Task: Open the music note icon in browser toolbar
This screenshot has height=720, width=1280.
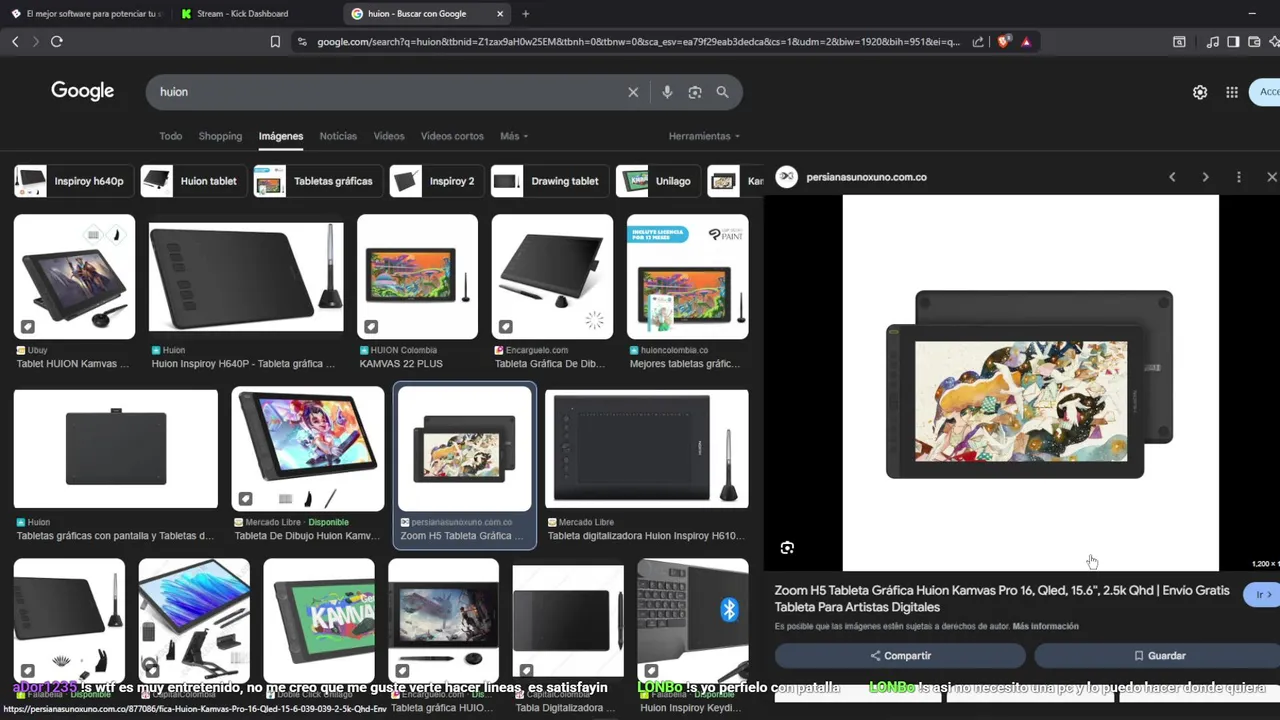Action: pyautogui.click(x=1212, y=42)
